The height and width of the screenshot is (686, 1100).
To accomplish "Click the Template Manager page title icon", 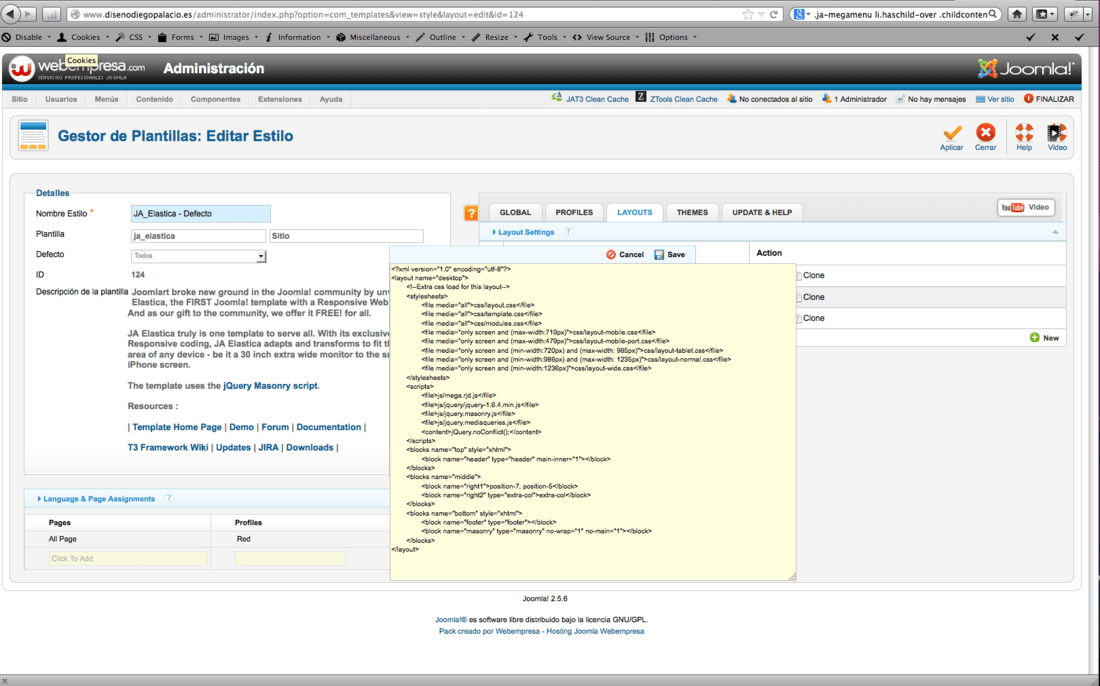I will click(x=33, y=135).
